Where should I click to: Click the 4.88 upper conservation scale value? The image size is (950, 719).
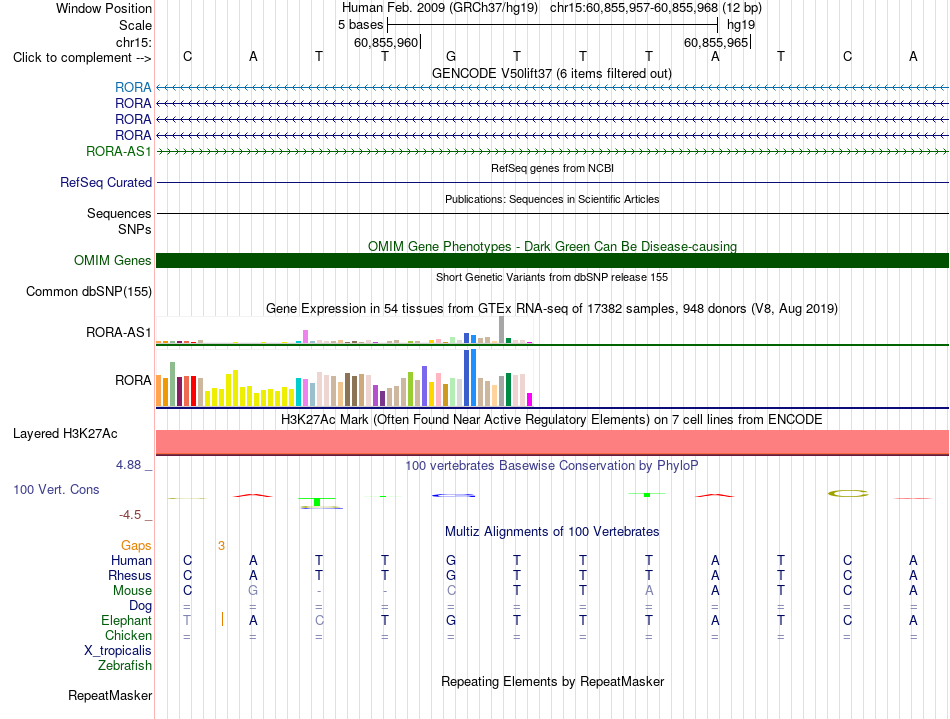click(x=128, y=465)
